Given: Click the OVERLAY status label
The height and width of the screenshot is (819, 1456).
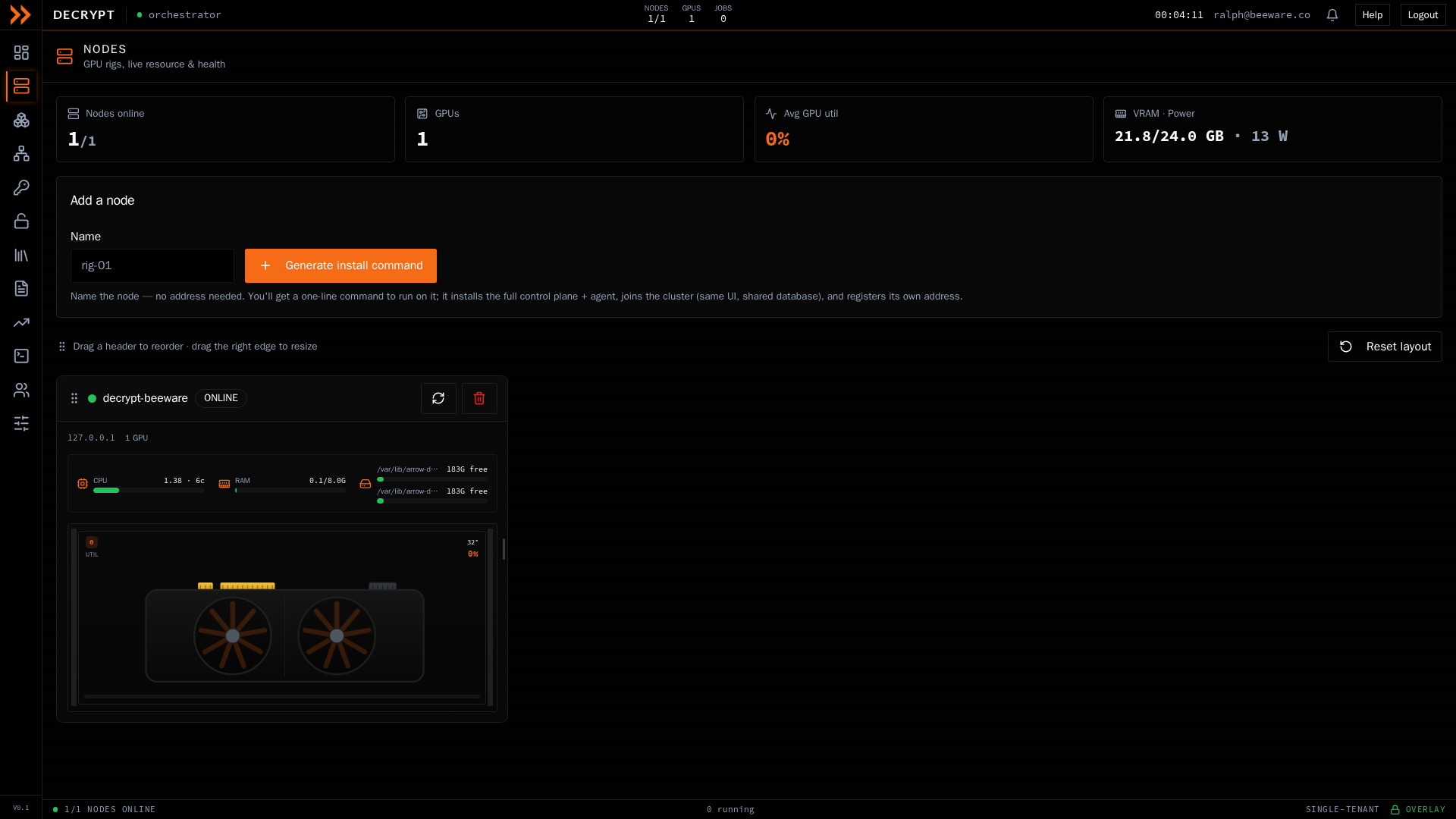Looking at the screenshot, I should click(1426, 810).
